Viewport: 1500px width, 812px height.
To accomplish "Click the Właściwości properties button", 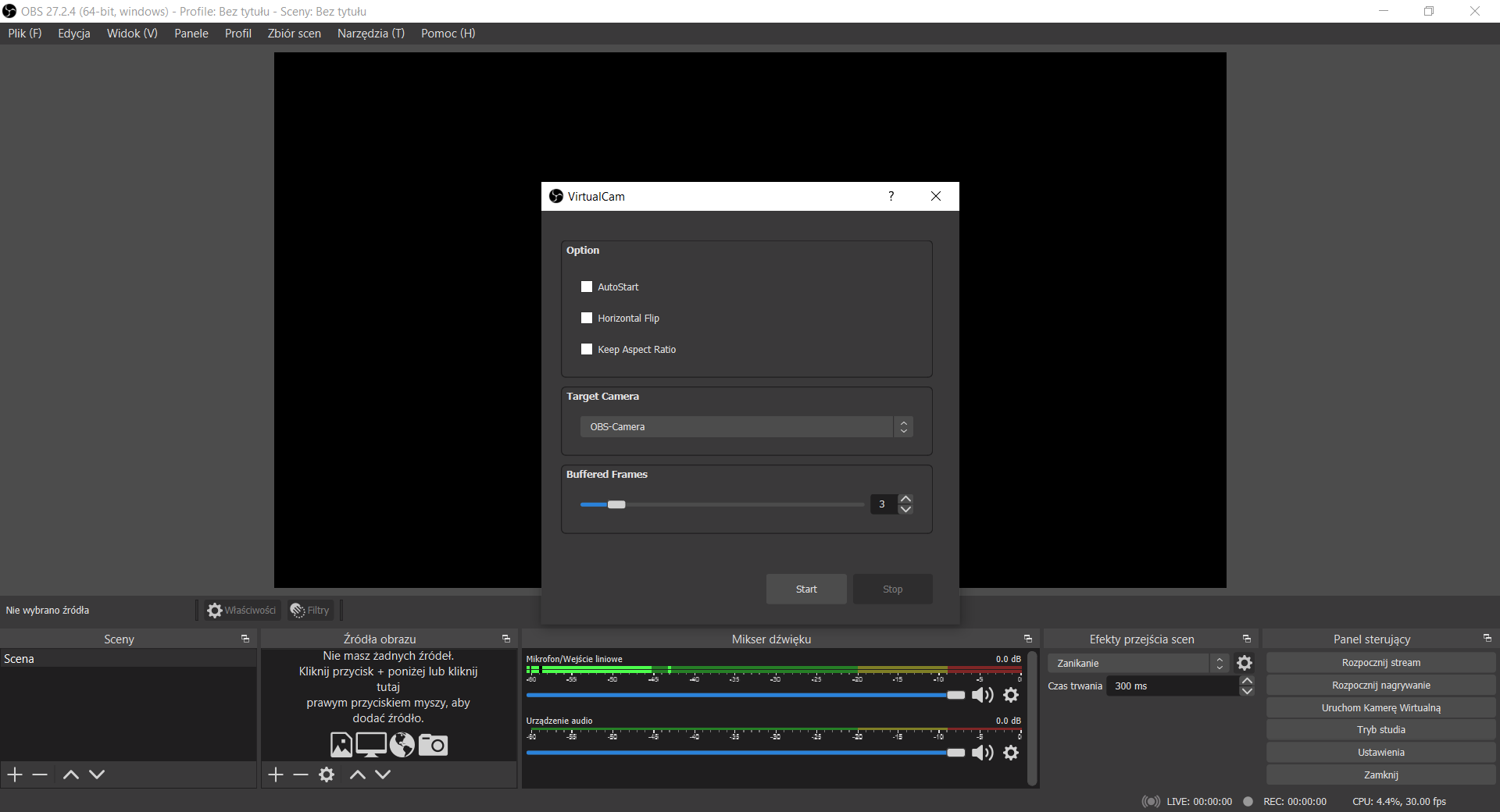I will pos(241,611).
